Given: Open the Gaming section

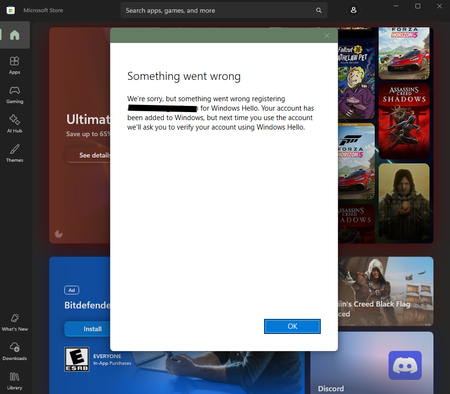Looking at the screenshot, I should click(15, 95).
